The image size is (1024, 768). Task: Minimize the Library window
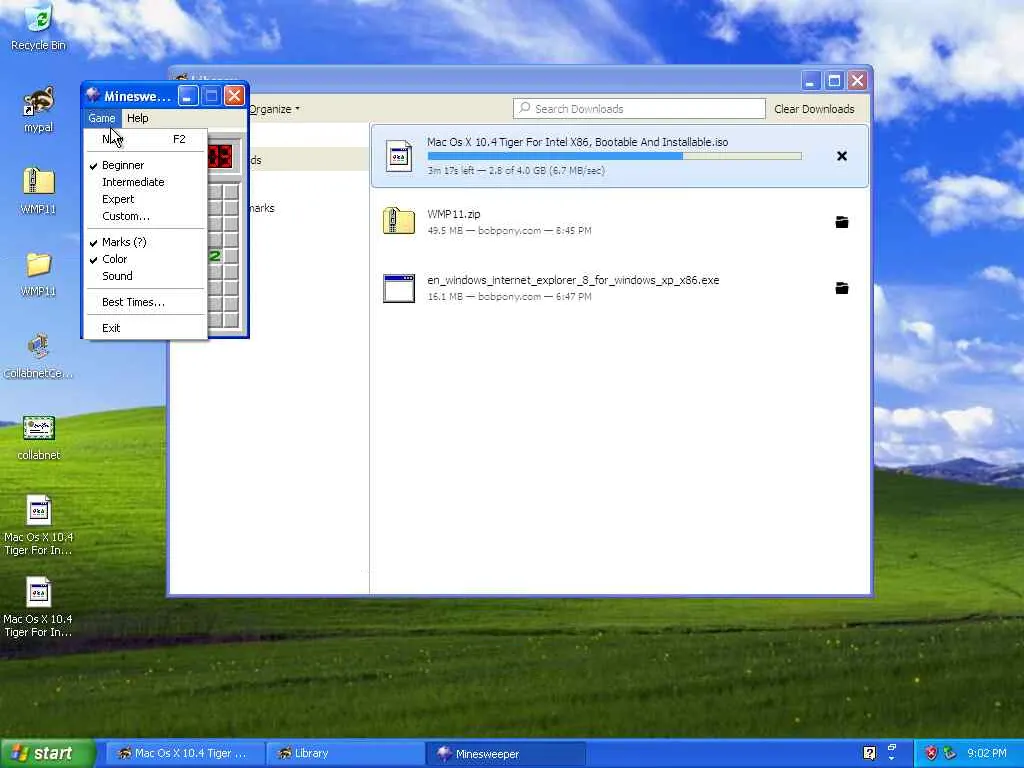[x=810, y=81]
